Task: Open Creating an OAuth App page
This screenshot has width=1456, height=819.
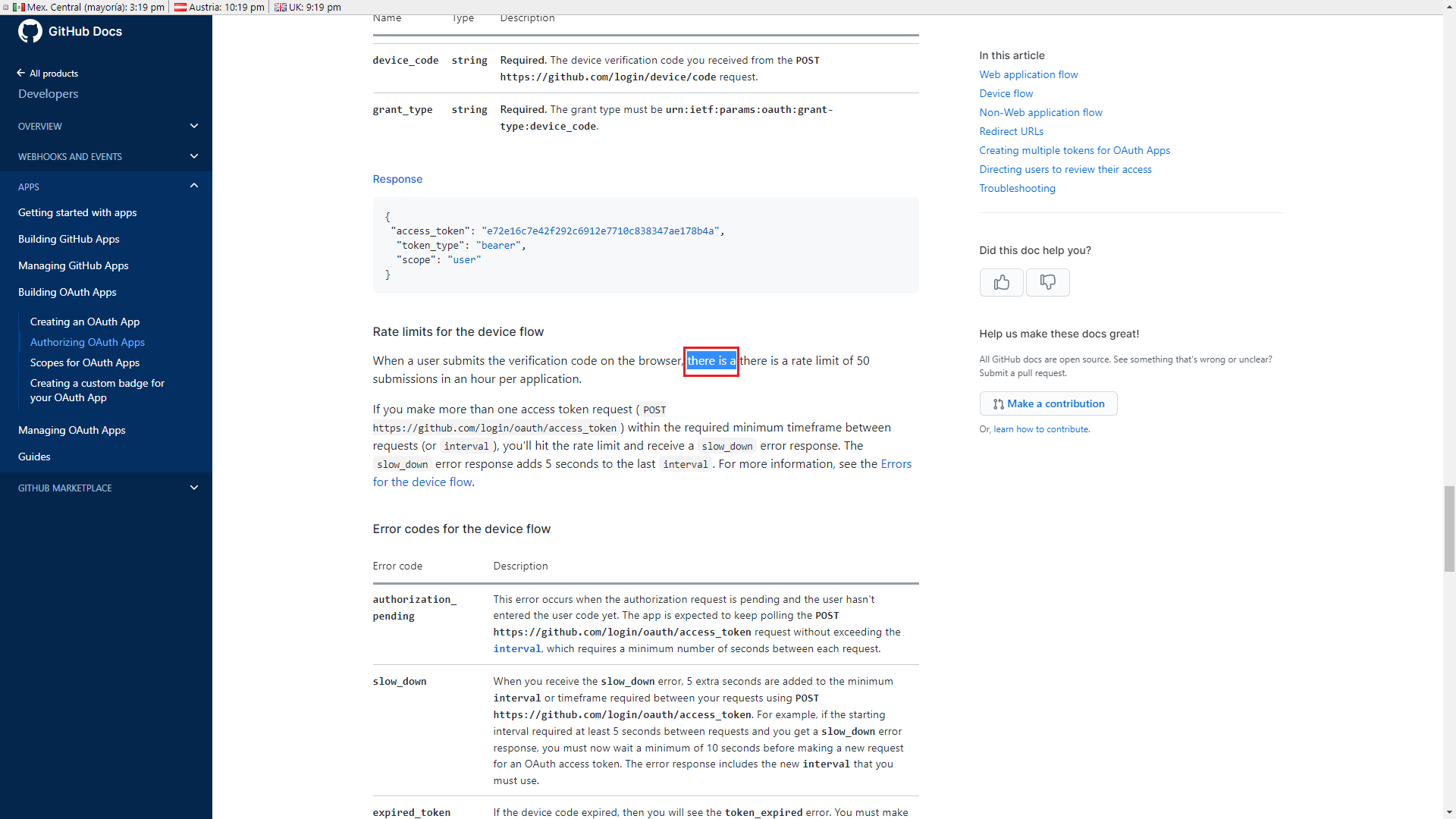Action: [85, 322]
